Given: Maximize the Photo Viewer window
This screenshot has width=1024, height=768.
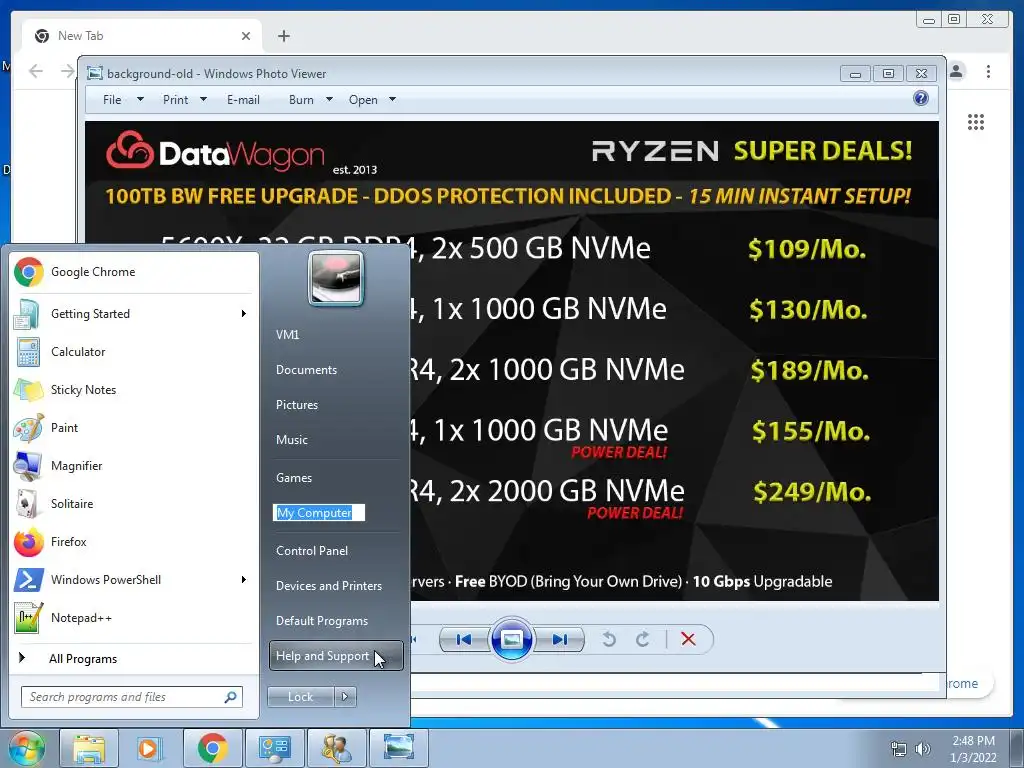Looking at the screenshot, I should (x=888, y=74).
